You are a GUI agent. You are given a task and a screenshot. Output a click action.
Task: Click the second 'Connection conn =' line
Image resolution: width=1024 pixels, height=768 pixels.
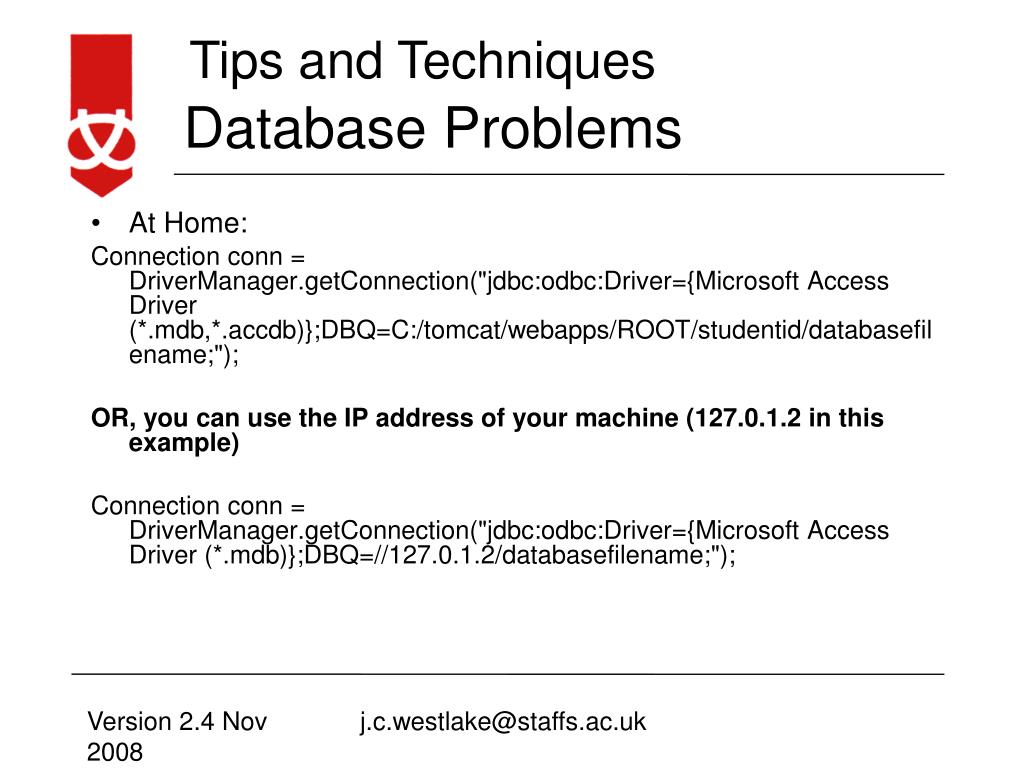tap(198, 506)
